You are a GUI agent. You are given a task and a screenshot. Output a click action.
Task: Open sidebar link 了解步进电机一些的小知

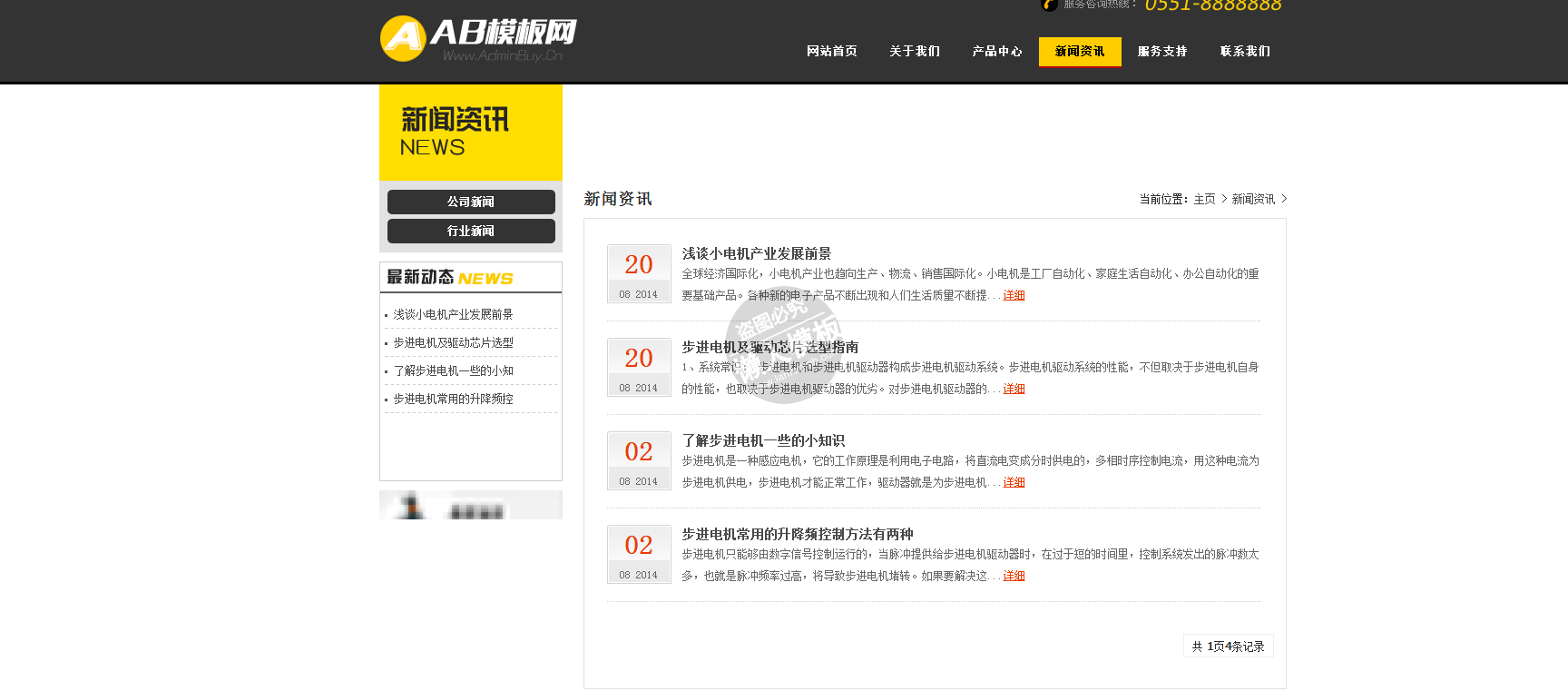coord(453,370)
